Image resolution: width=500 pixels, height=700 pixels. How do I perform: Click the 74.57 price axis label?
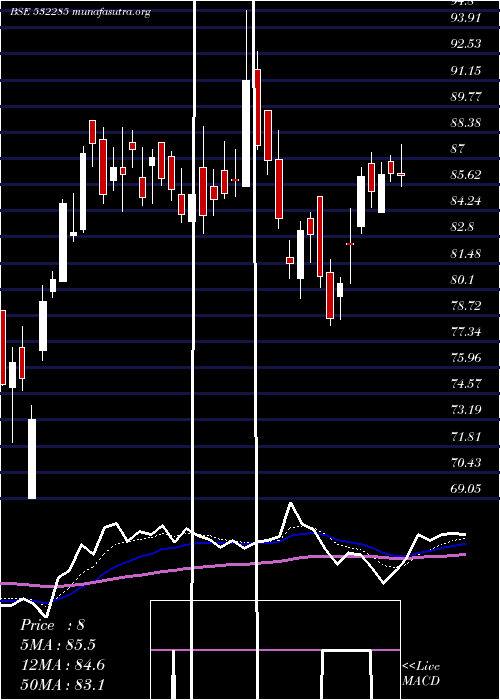(466, 384)
